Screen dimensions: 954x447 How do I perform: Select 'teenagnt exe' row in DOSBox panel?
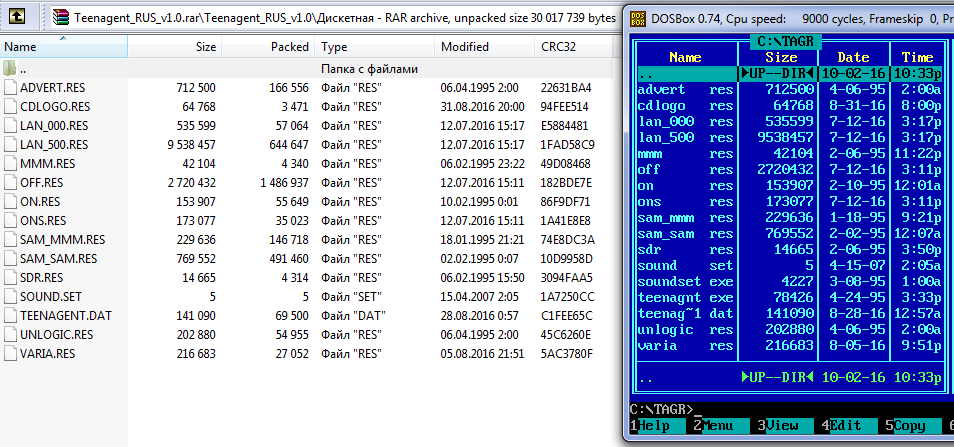[x=790, y=297]
